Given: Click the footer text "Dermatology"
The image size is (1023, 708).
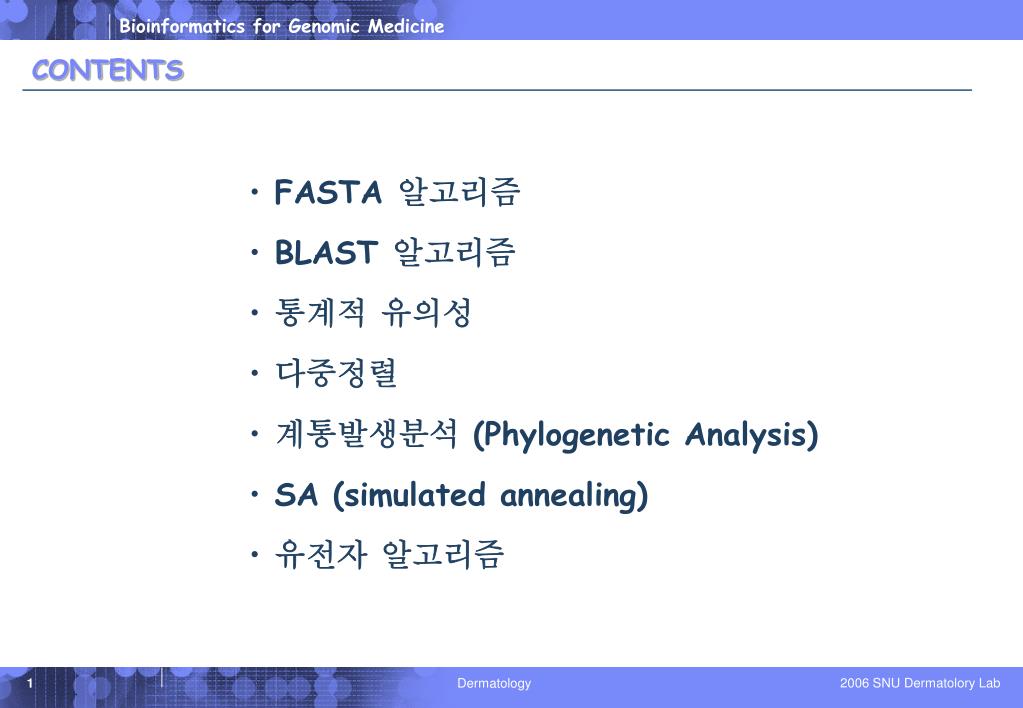Looking at the screenshot, I should (494, 683).
